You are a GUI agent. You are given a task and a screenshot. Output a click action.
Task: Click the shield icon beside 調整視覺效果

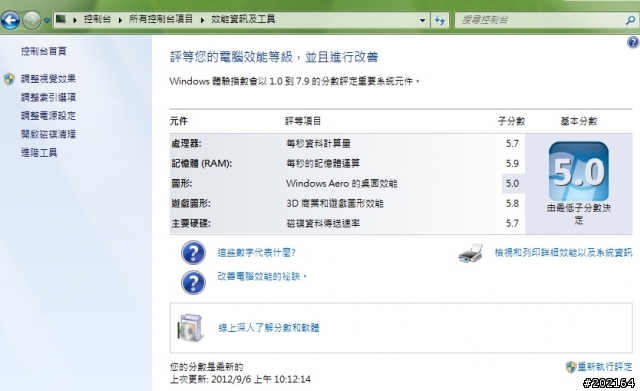click(9, 79)
